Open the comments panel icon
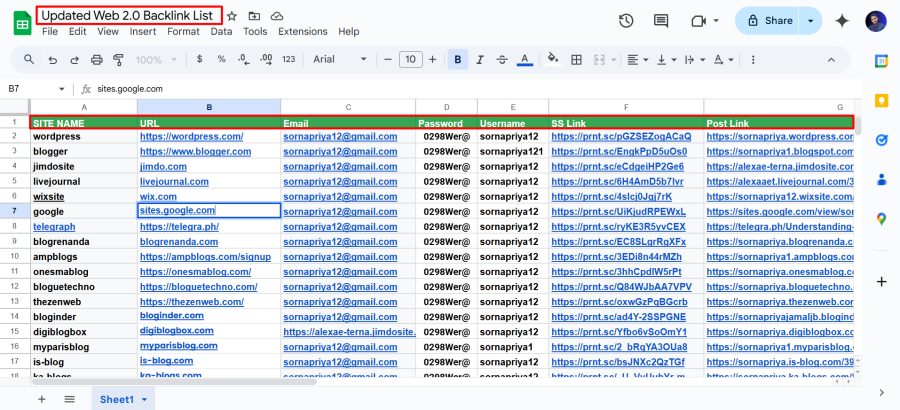The width and height of the screenshot is (900, 410). point(661,21)
